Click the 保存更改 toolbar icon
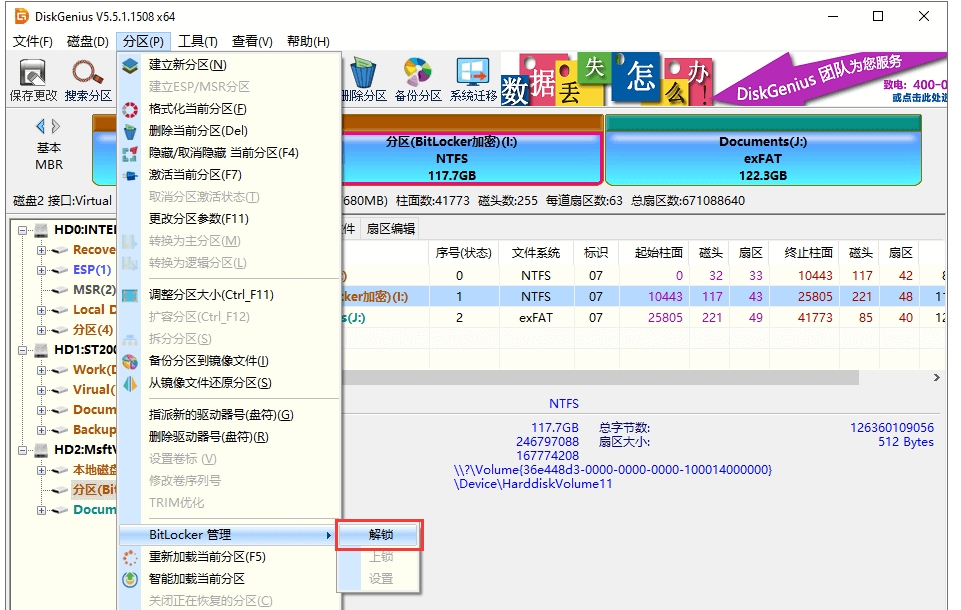 (33, 79)
